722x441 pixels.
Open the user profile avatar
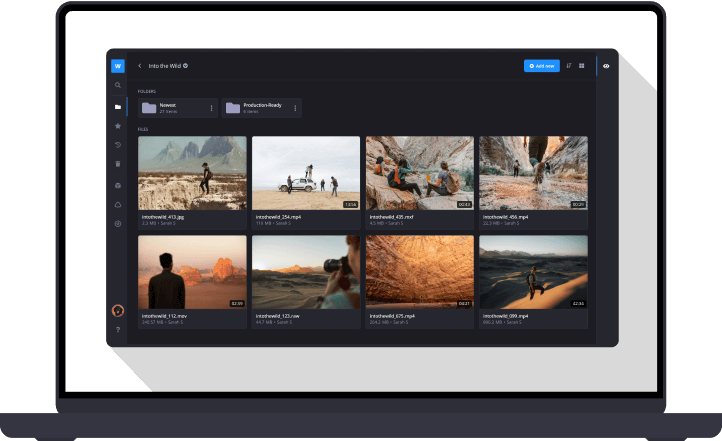click(118, 310)
